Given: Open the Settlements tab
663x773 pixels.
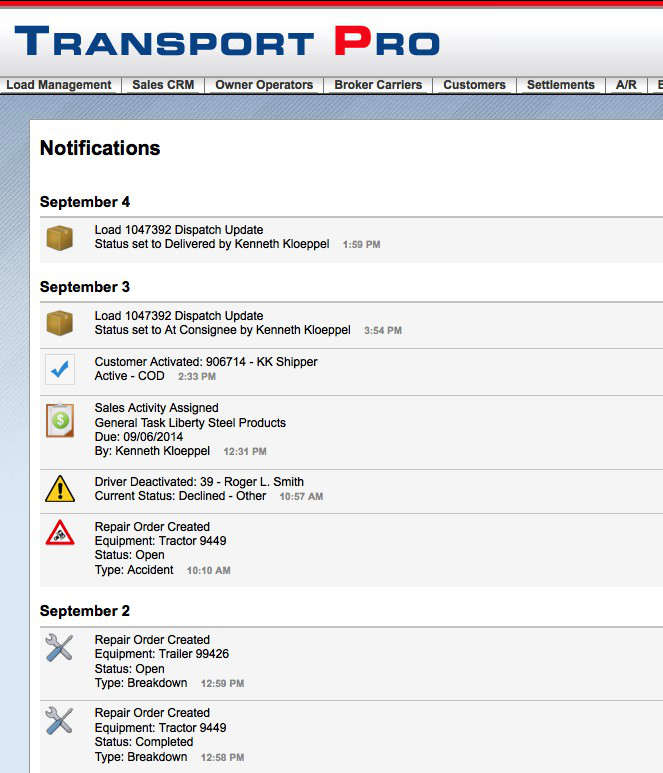Looking at the screenshot, I should (x=561, y=85).
